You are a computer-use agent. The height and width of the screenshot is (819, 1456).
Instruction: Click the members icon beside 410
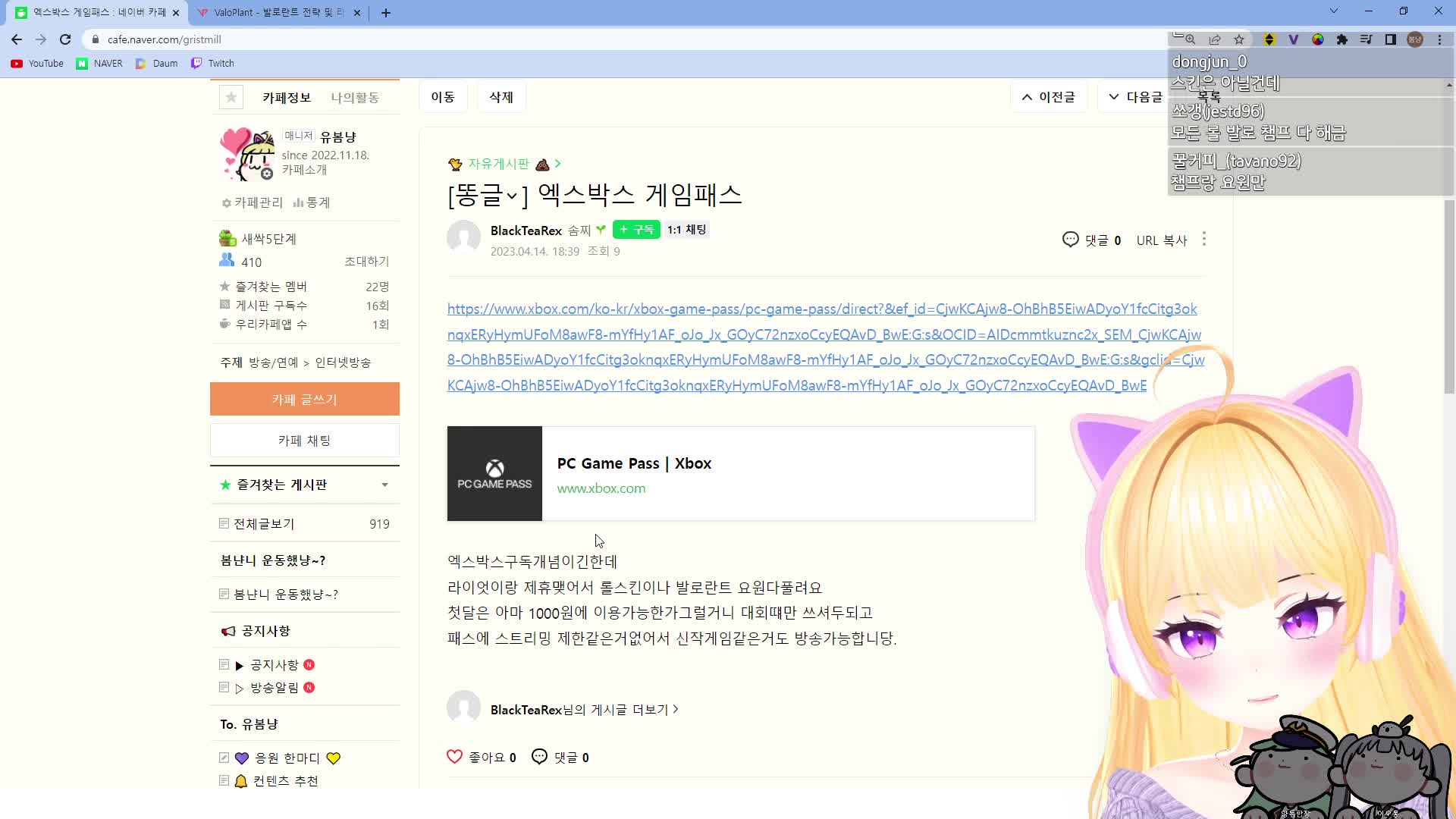(227, 260)
